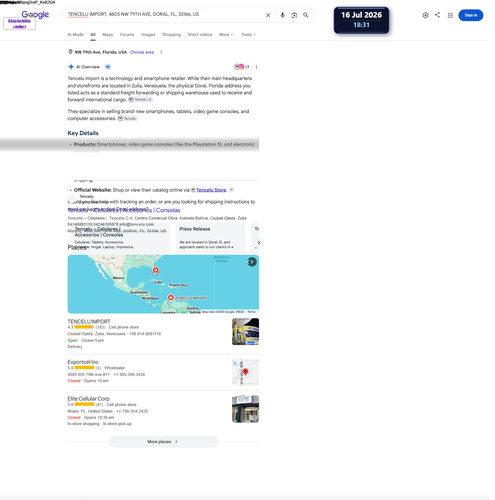Open the Tencelu +2 source chip
This screenshot has width=495, height=500.
pyautogui.click(x=141, y=100)
